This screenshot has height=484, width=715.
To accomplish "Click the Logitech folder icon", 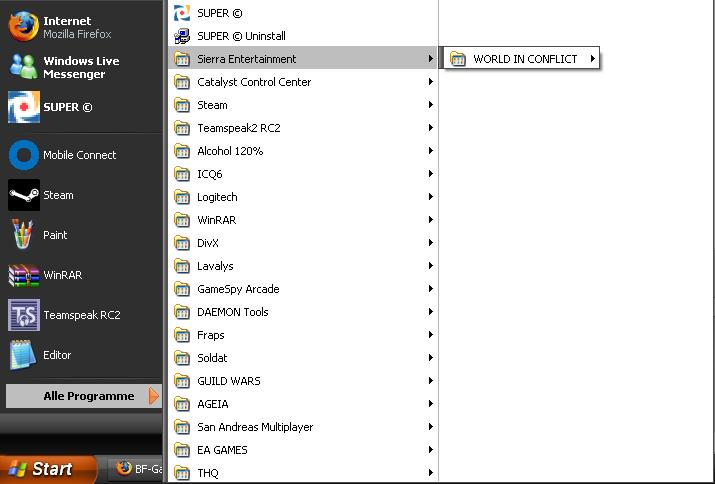I will tap(182, 197).
